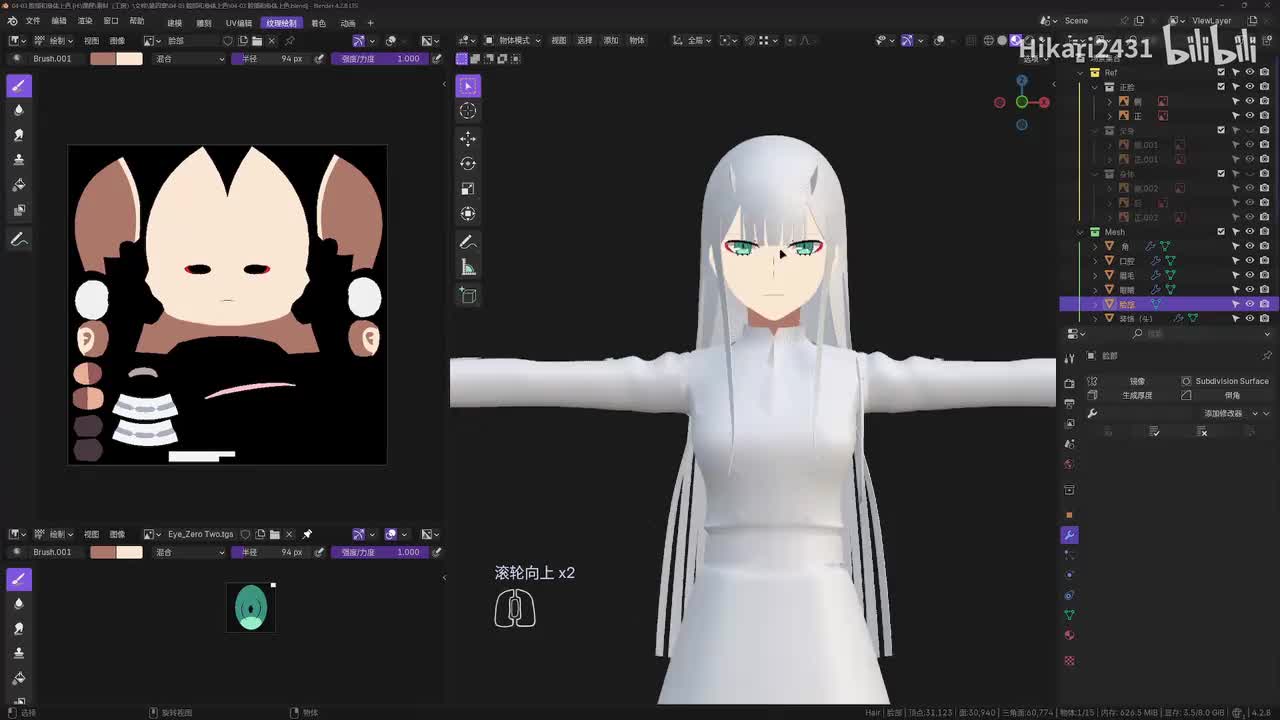This screenshot has width=1280, height=720.
Task: Select the Soften tool in upper image editor
Action: click(x=18, y=110)
